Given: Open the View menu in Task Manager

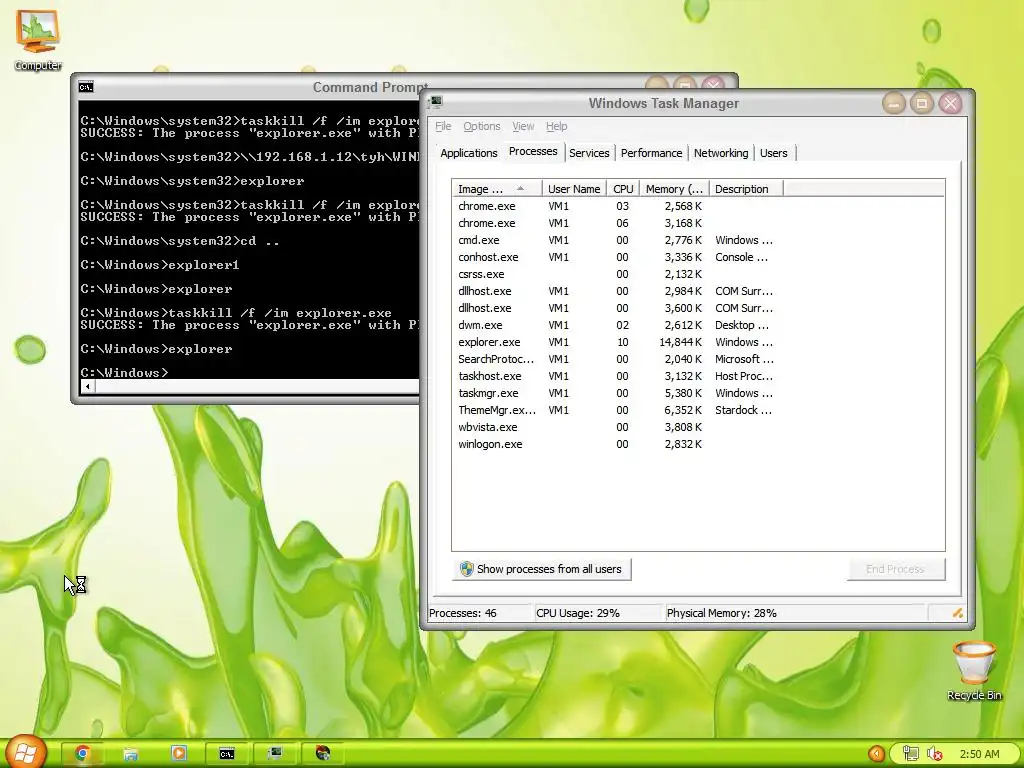Looking at the screenshot, I should pos(523,126).
